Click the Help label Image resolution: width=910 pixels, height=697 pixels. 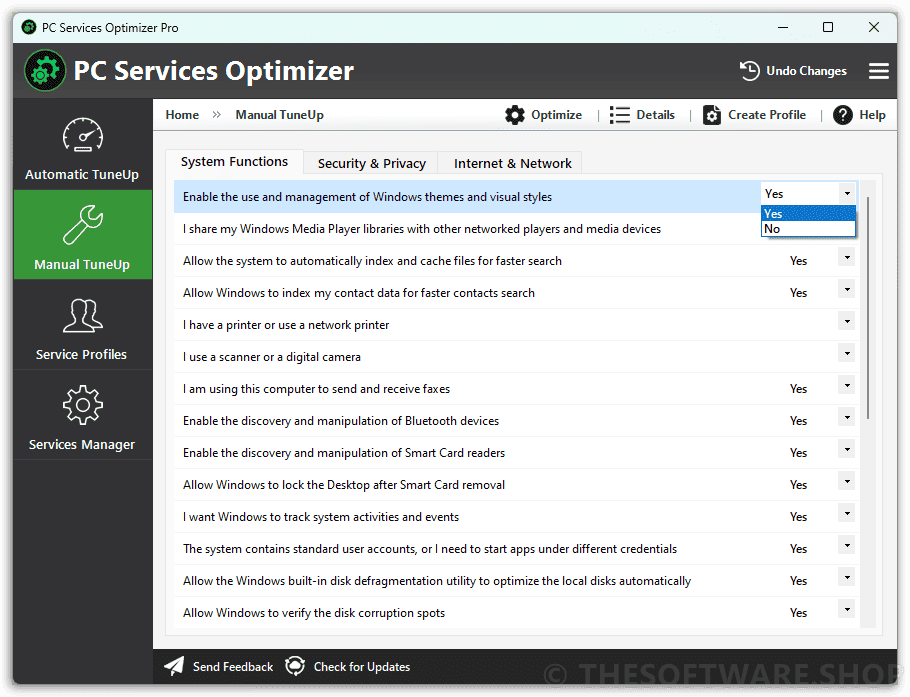point(872,115)
